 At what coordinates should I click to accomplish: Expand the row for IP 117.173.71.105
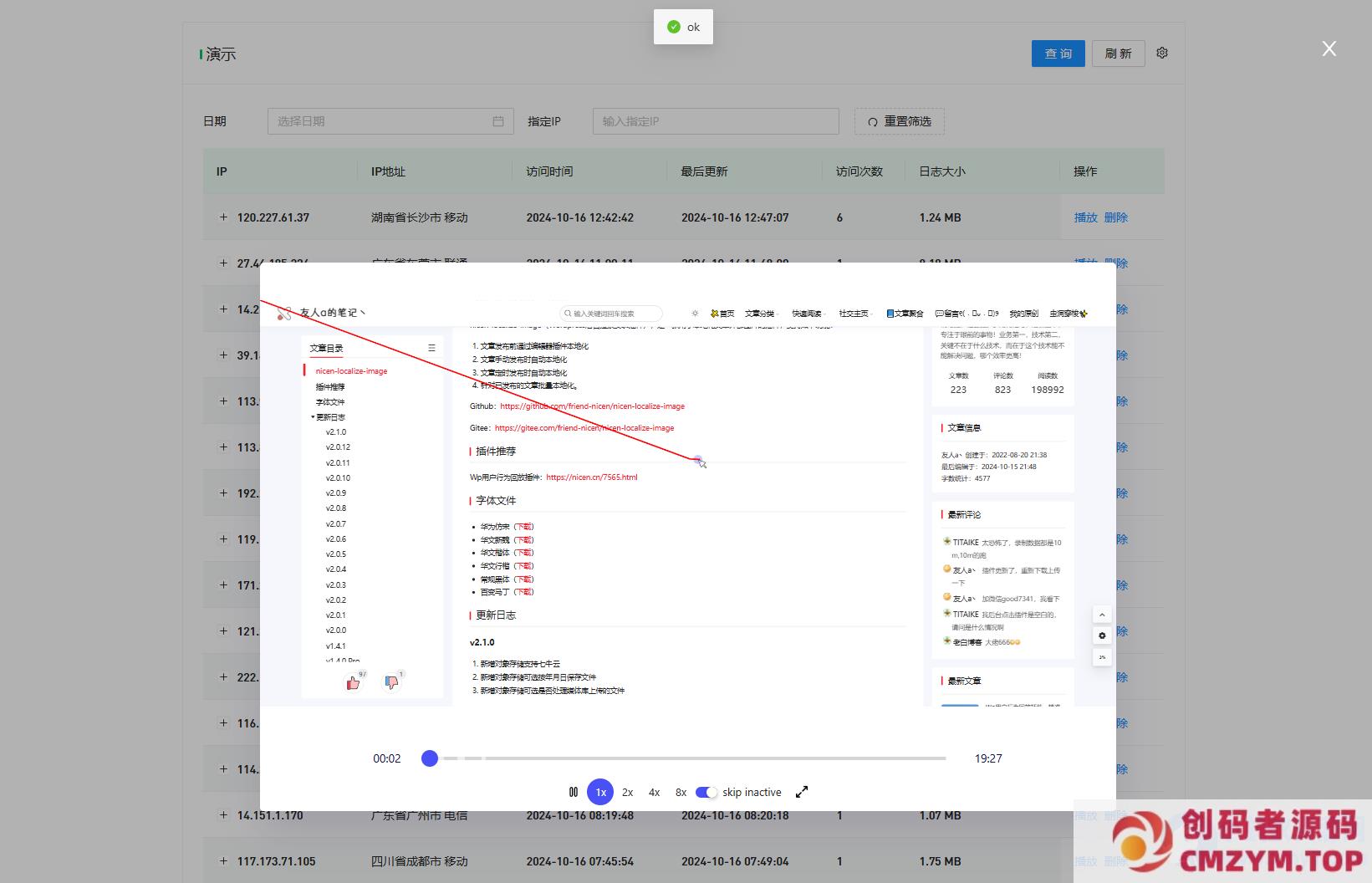click(x=223, y=861)
